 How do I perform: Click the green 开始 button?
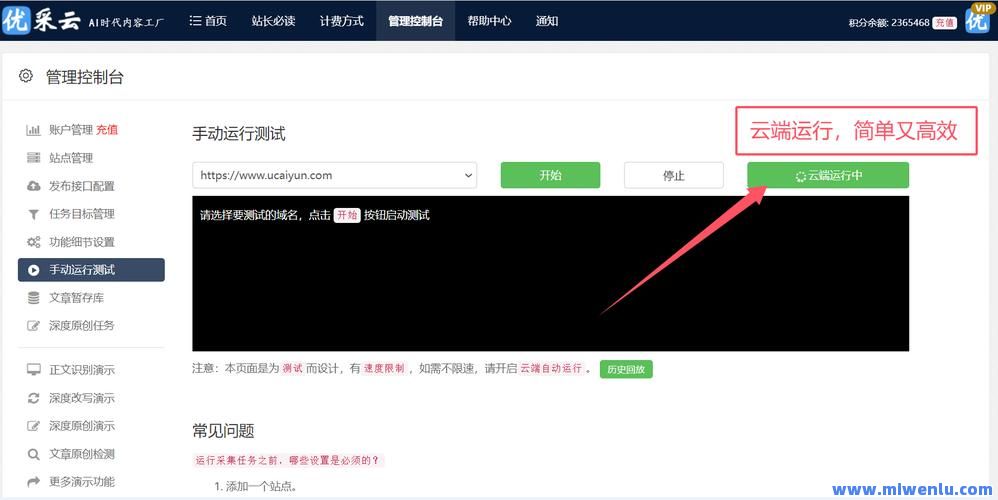coord(550,175)
